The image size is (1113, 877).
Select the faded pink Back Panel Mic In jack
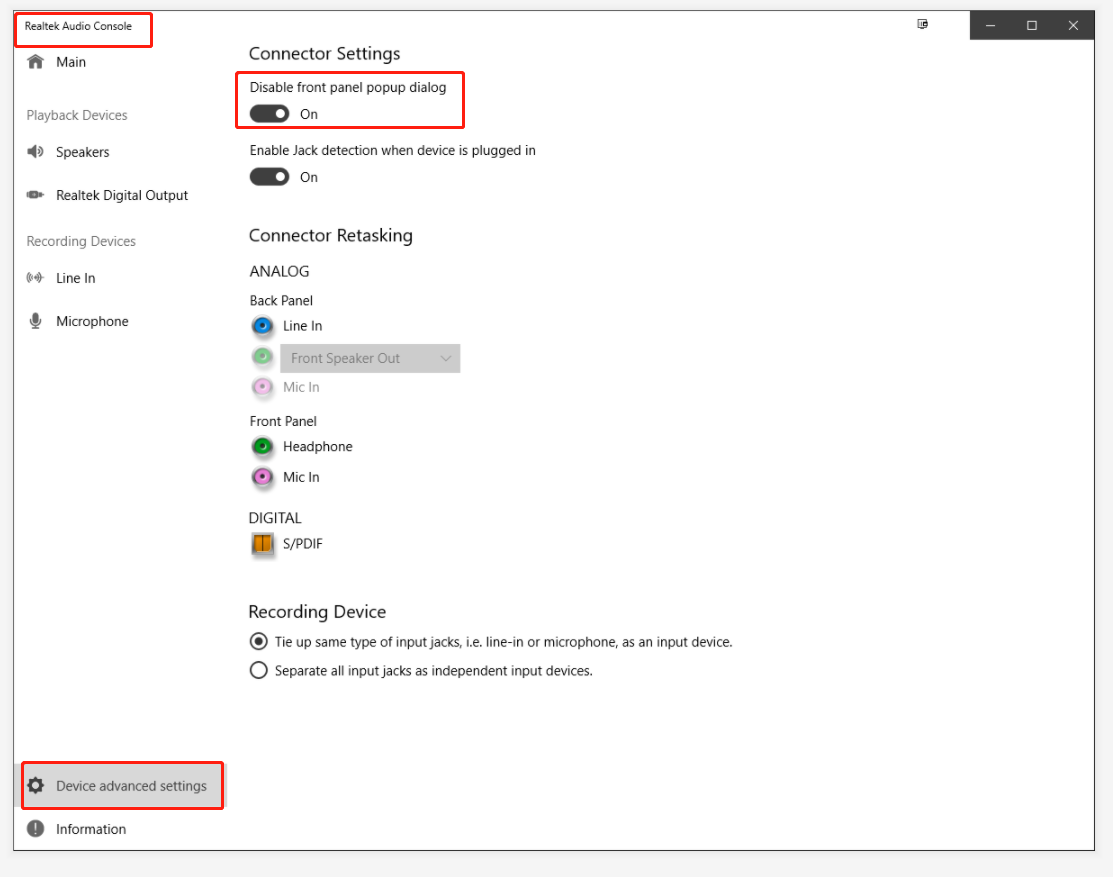263,387
